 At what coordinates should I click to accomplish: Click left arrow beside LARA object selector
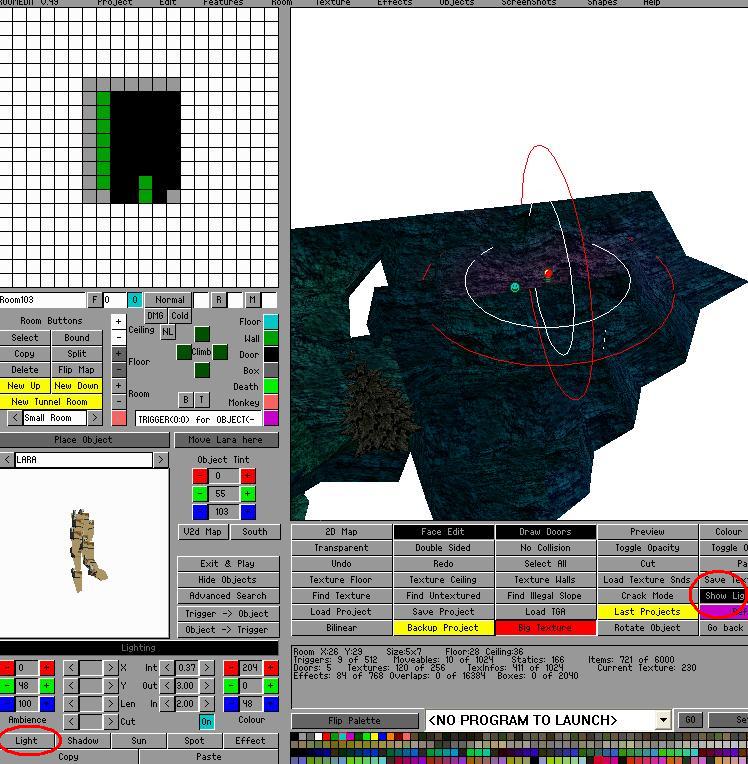pyautogui.click(x=7, y=460)
